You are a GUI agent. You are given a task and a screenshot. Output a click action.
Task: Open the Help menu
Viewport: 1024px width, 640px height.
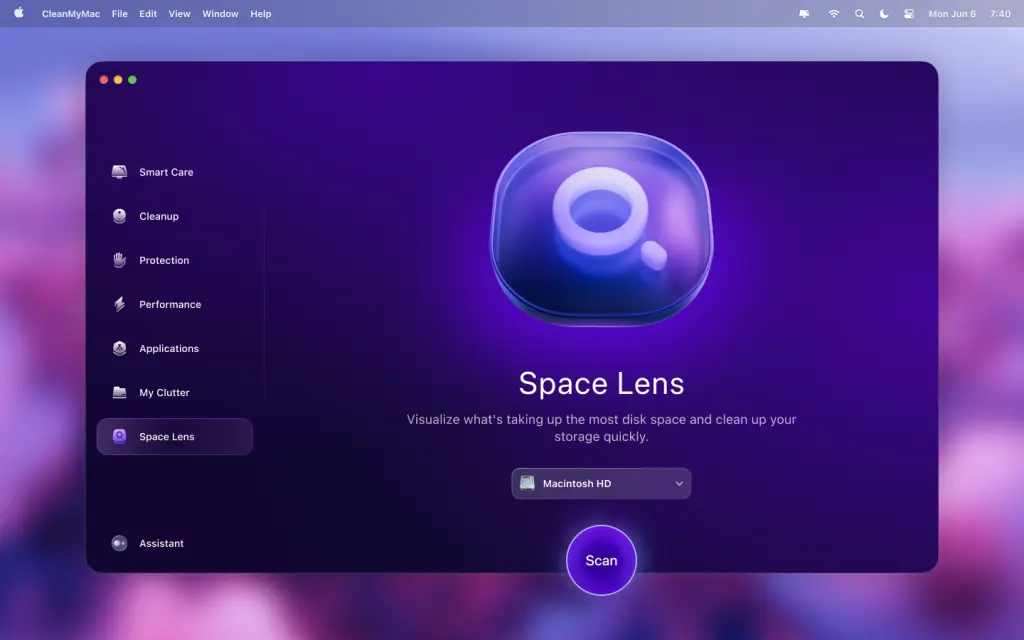click(260, 13)
